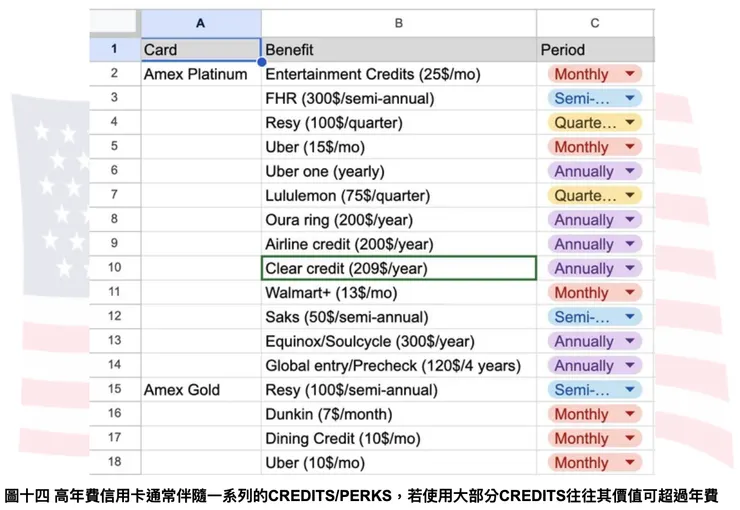Click the select-all corner box
The height and width of the screenshot is (510, 740).
click(x=115, y=22)
